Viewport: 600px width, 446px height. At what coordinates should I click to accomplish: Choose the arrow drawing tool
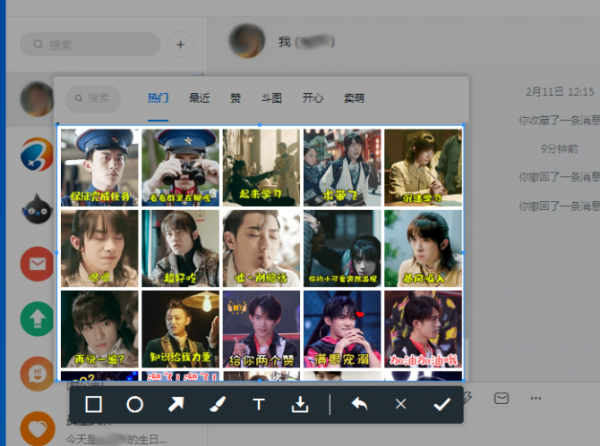click(176, 404)
